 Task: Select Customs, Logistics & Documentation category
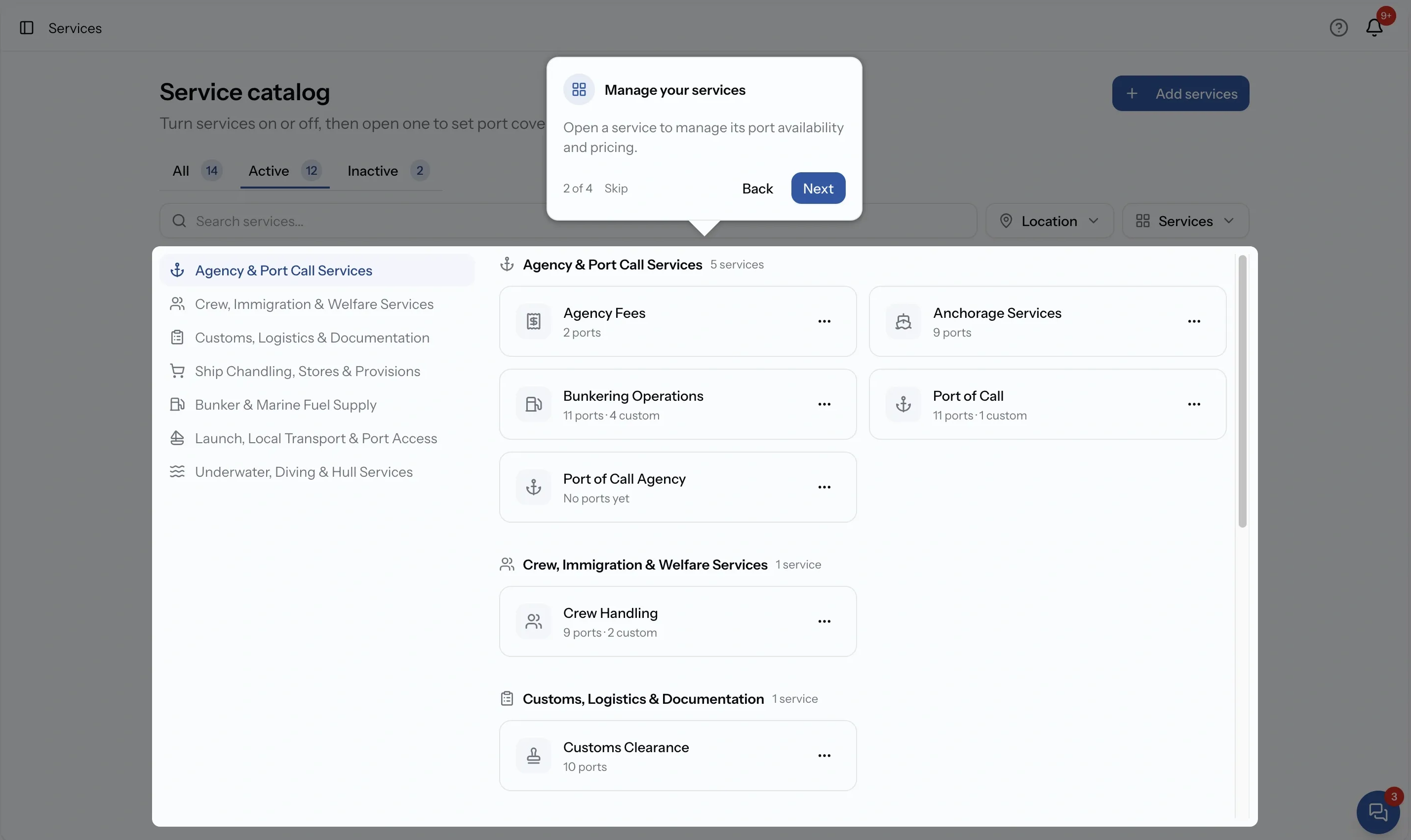317,338
